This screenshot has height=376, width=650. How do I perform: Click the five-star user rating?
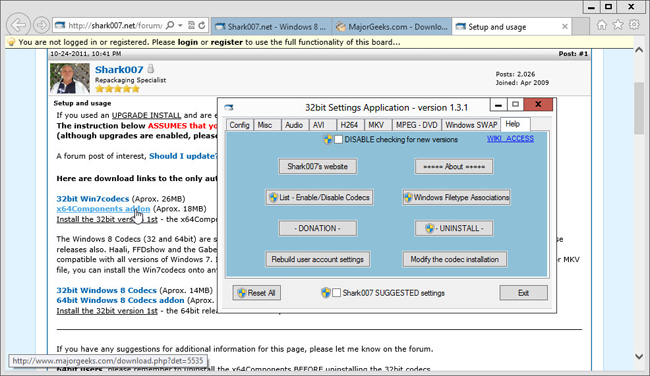pyautogui.click(x=117, y=89)
